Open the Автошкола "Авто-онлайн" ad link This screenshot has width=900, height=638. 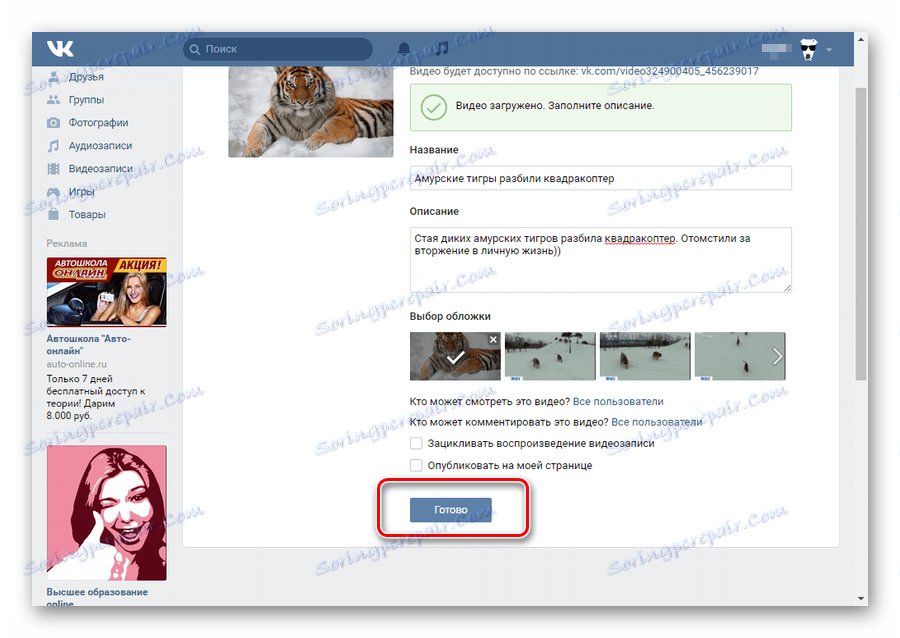(x=88, y=345)
